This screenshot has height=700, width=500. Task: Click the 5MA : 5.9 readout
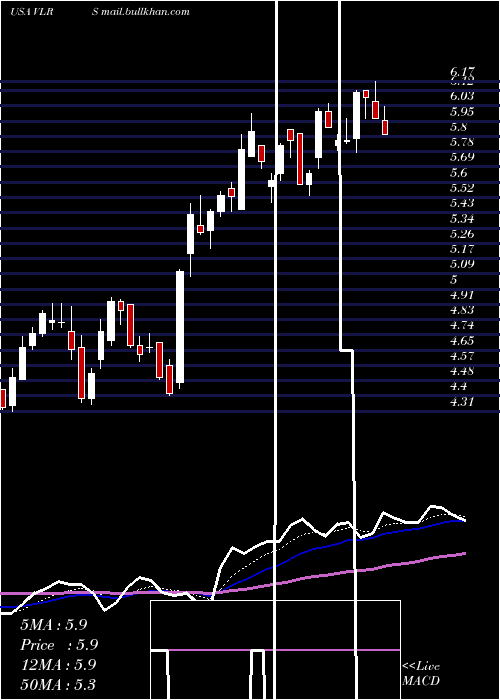coord(54,625)
